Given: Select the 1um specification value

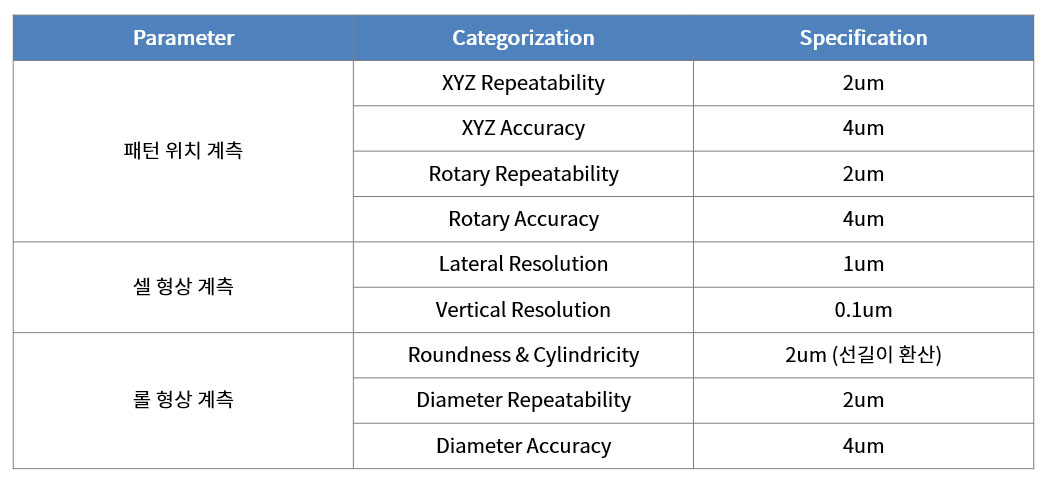Looking at the screenshot, I should point(863,264).
